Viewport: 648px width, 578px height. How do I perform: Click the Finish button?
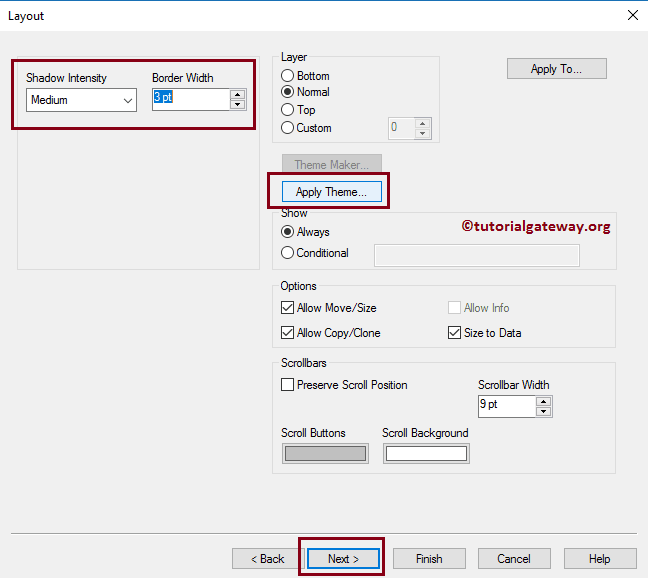point(429,559)
